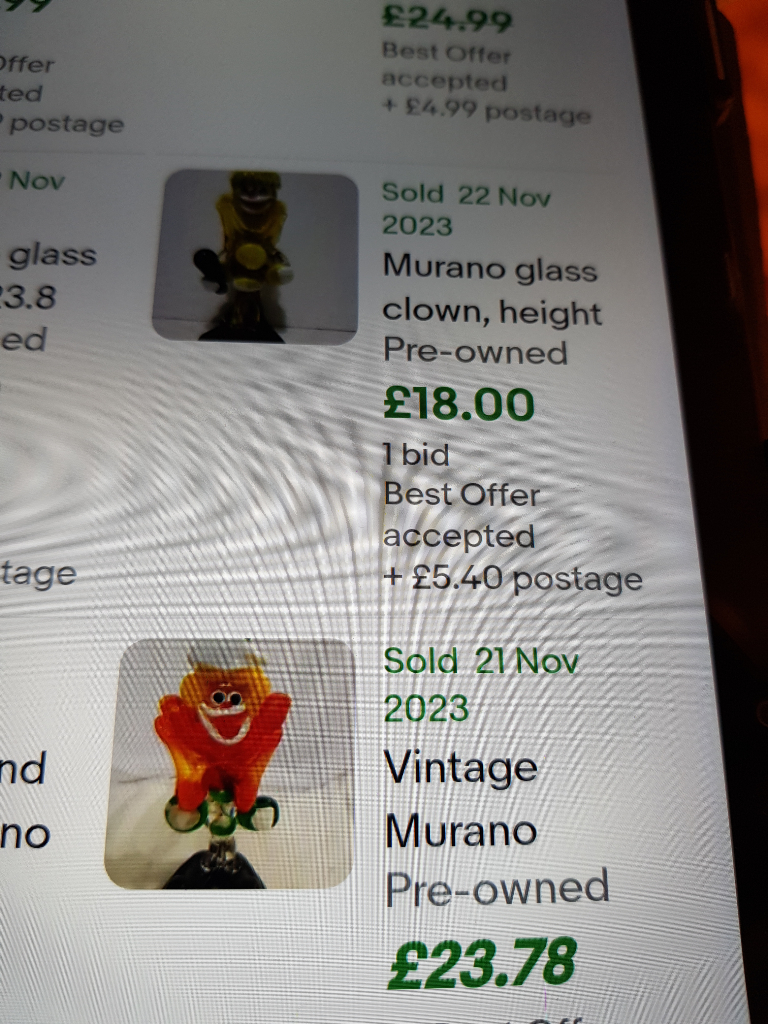Click the word 'Murano' in the vintage listing
768x1024 pixels.
click(x=461, y=831)
